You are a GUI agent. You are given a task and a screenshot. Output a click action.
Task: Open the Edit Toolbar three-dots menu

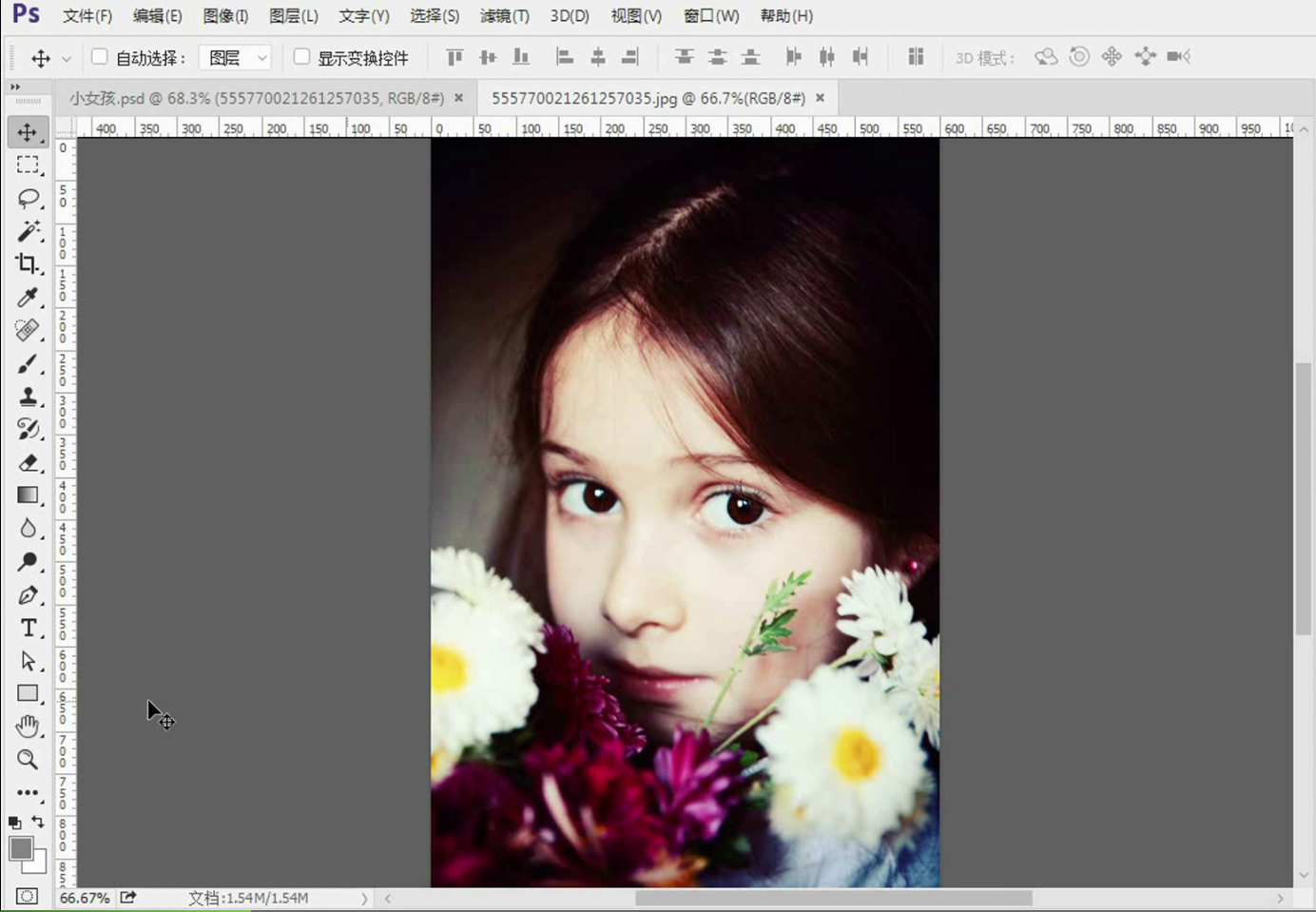point(28,792)
